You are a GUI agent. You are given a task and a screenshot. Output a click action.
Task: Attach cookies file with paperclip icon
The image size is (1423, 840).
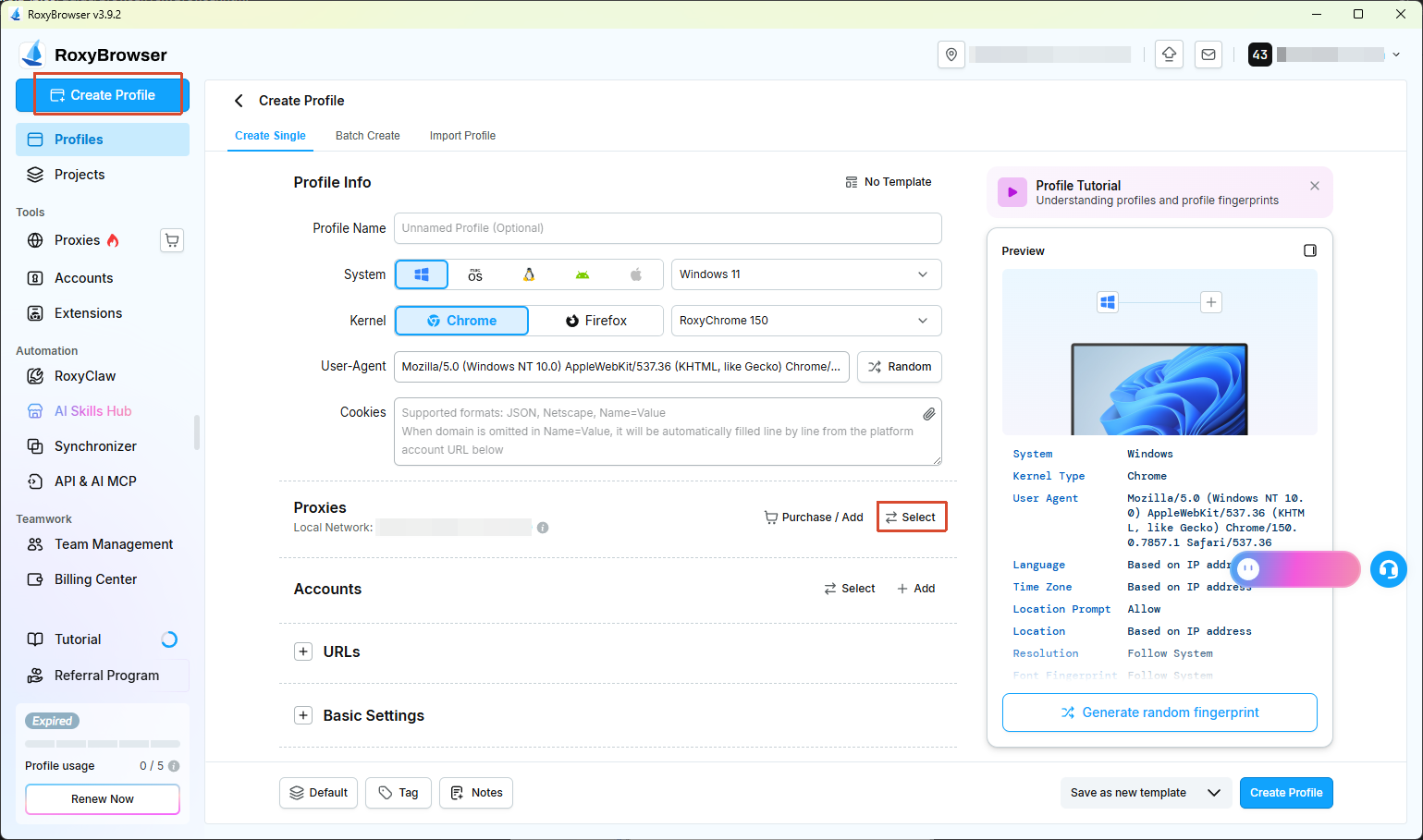coord(928,414)
